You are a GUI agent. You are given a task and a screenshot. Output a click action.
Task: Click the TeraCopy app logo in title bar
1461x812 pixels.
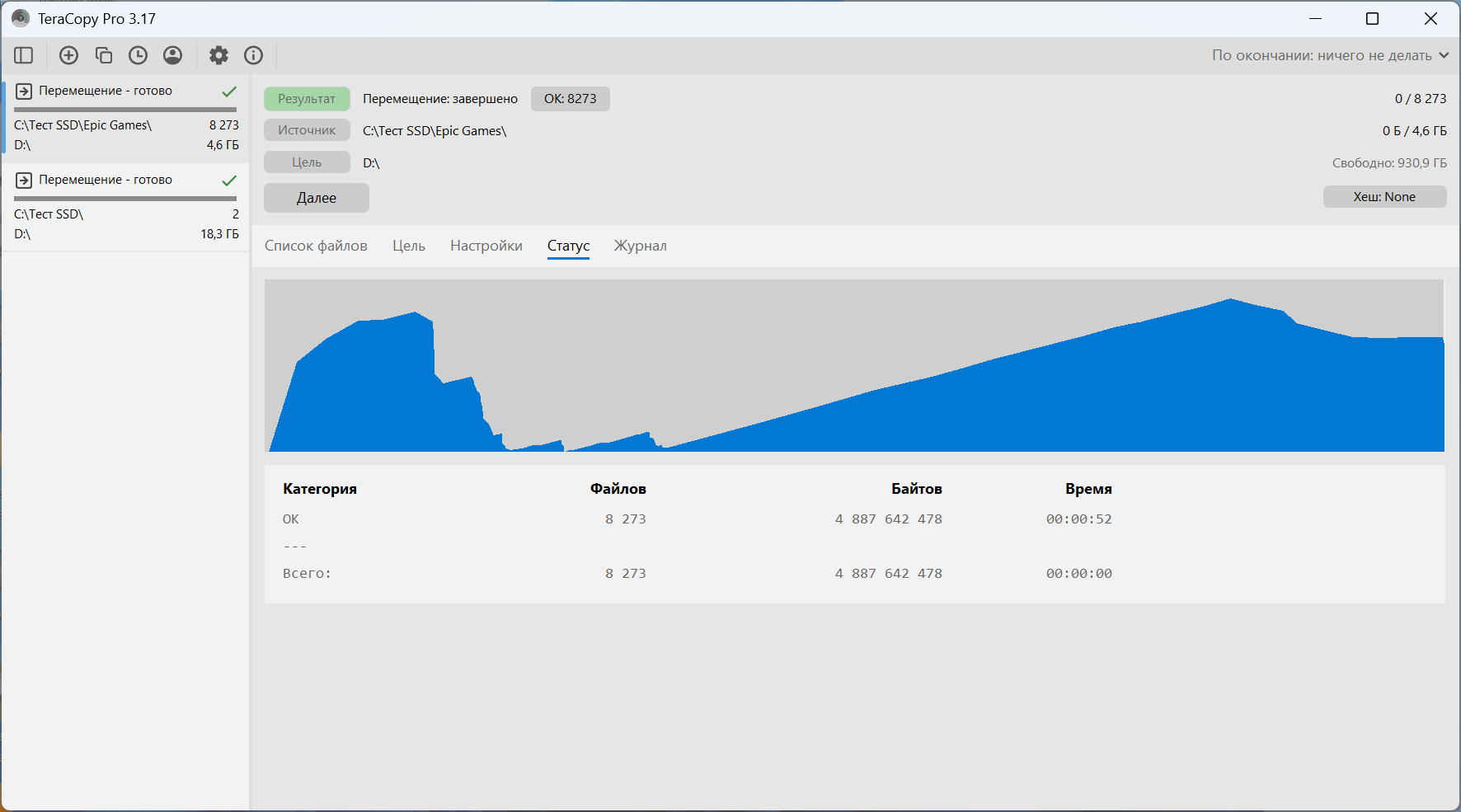21,18
